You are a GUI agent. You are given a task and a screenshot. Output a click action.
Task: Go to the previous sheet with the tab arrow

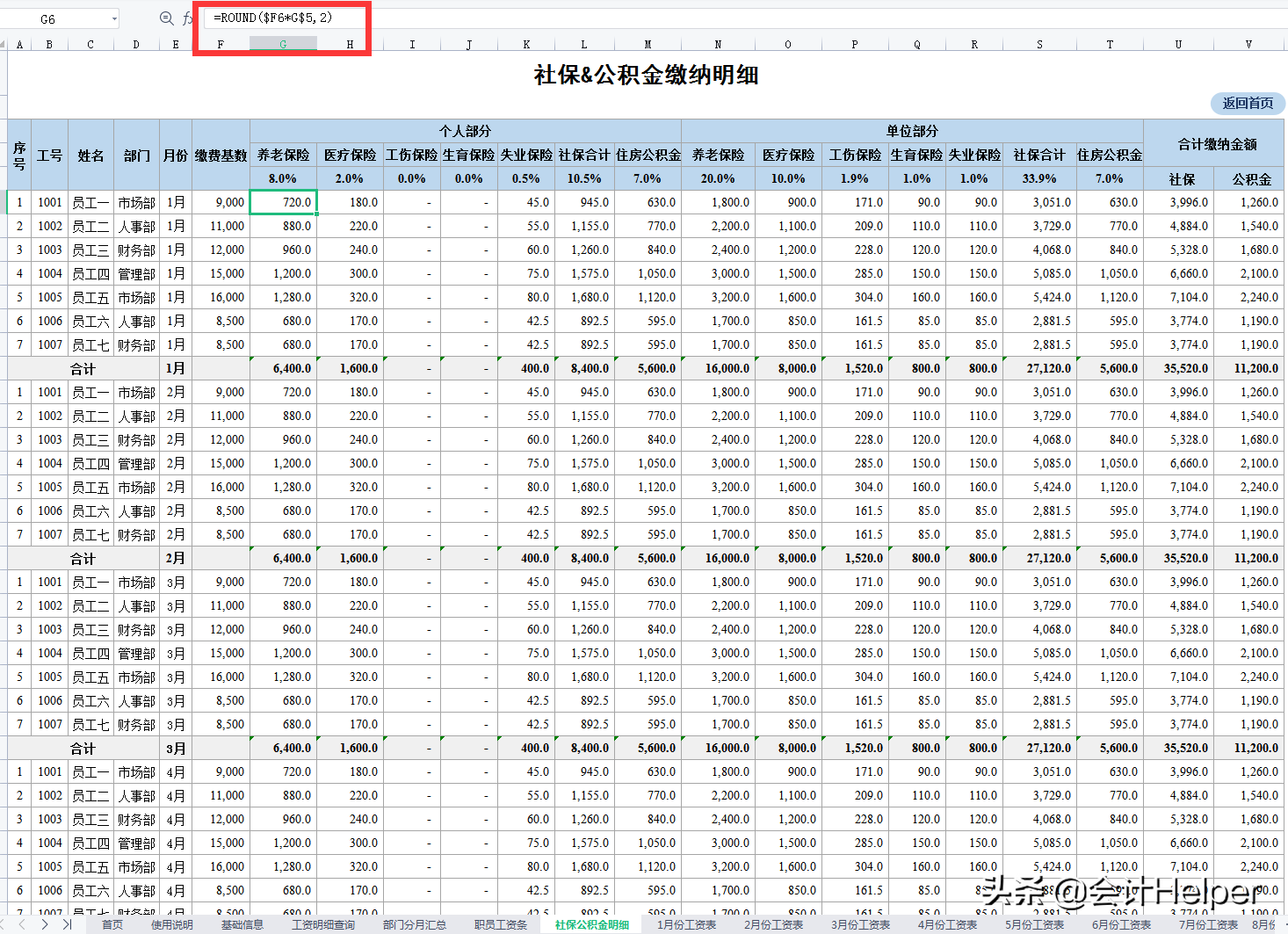pos(22,924)
